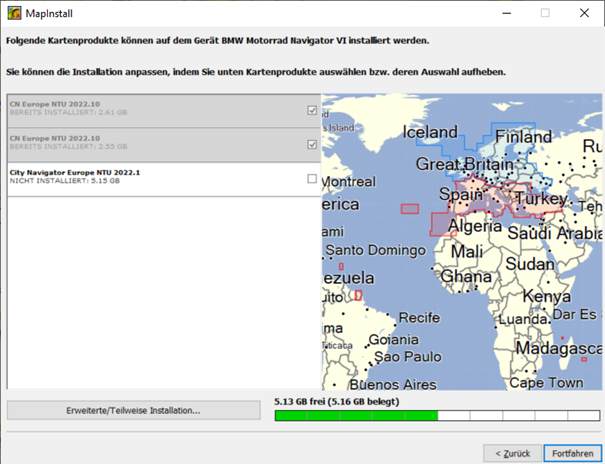Click Spain on the map
This screenshot has height=464, width=605.
(x=461, y=196)
